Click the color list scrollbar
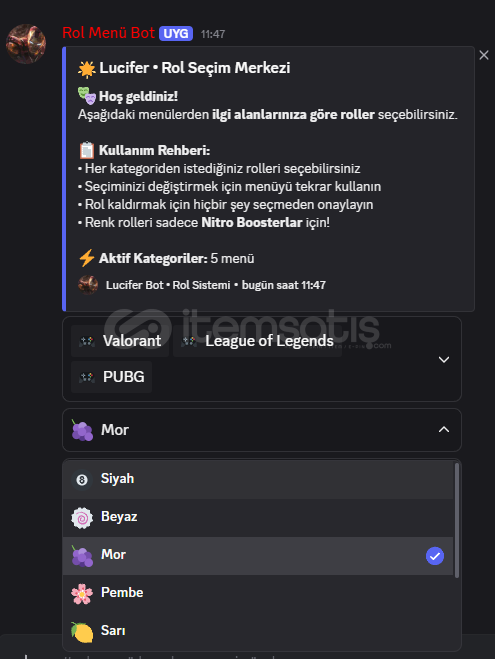Viewport: 495px width, 659px height. (x=457, y=520)
